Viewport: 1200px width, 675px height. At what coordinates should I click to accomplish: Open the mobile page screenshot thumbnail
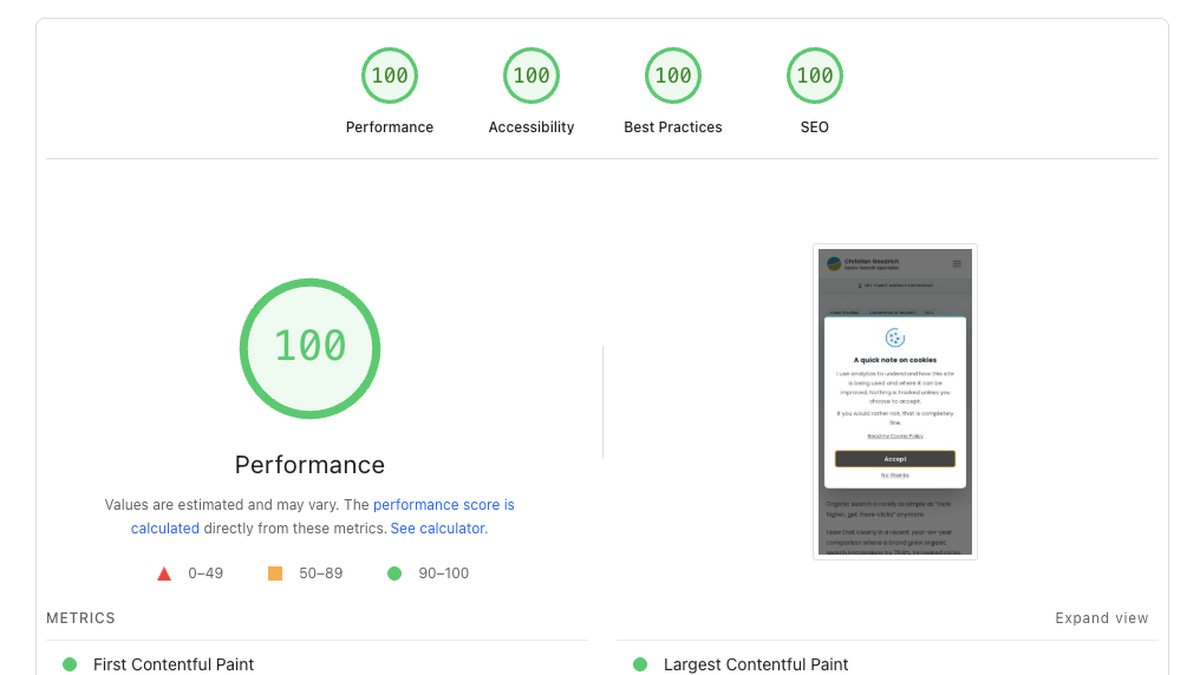pyautogui.click(x=895, y=402)
